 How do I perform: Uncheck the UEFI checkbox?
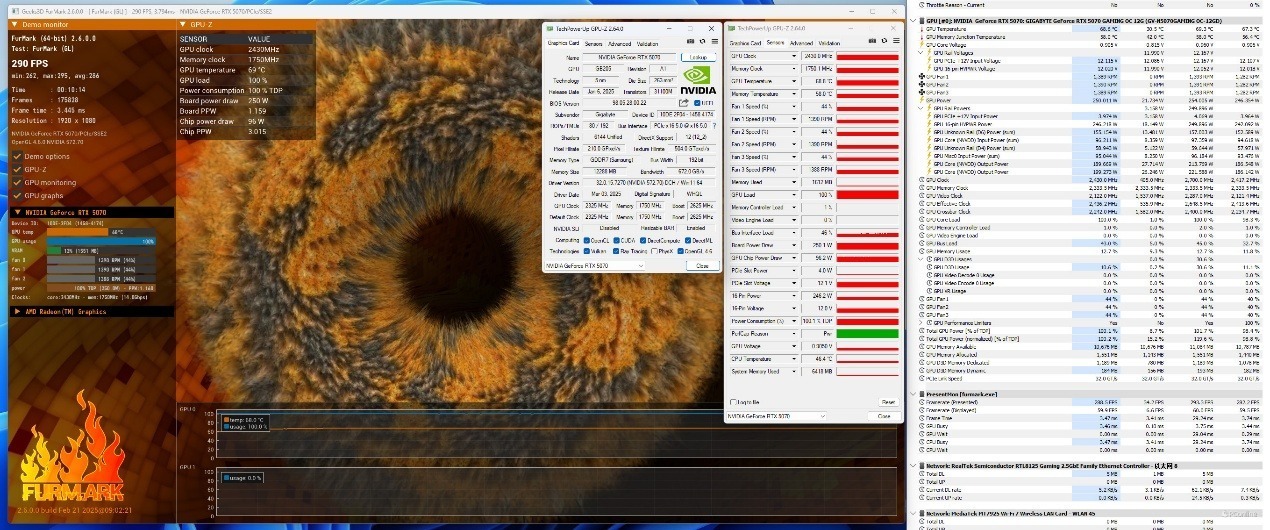click(x=696, y=102)
